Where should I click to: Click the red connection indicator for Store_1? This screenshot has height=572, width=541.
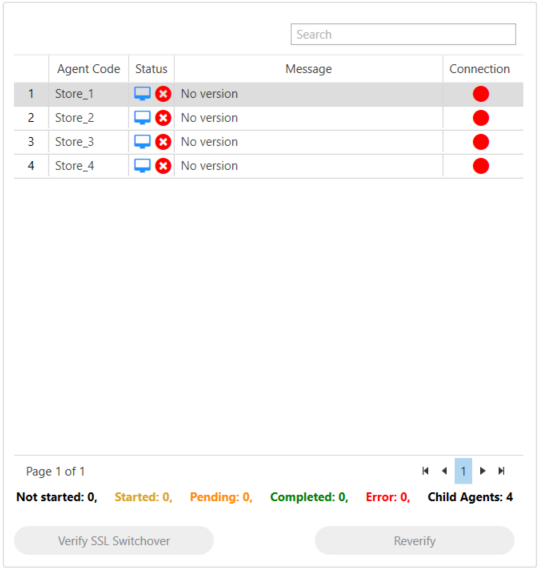481,94
